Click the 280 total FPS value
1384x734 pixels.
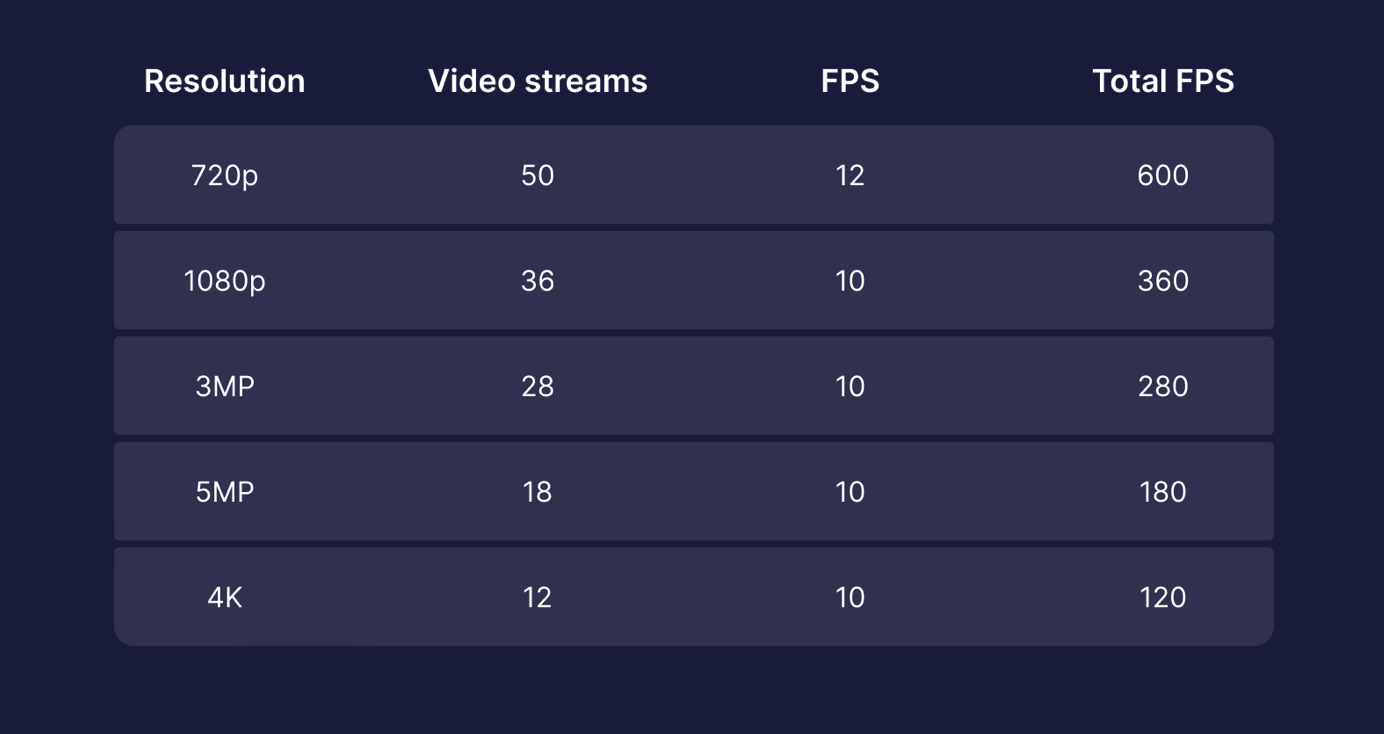pos(1163,386)
